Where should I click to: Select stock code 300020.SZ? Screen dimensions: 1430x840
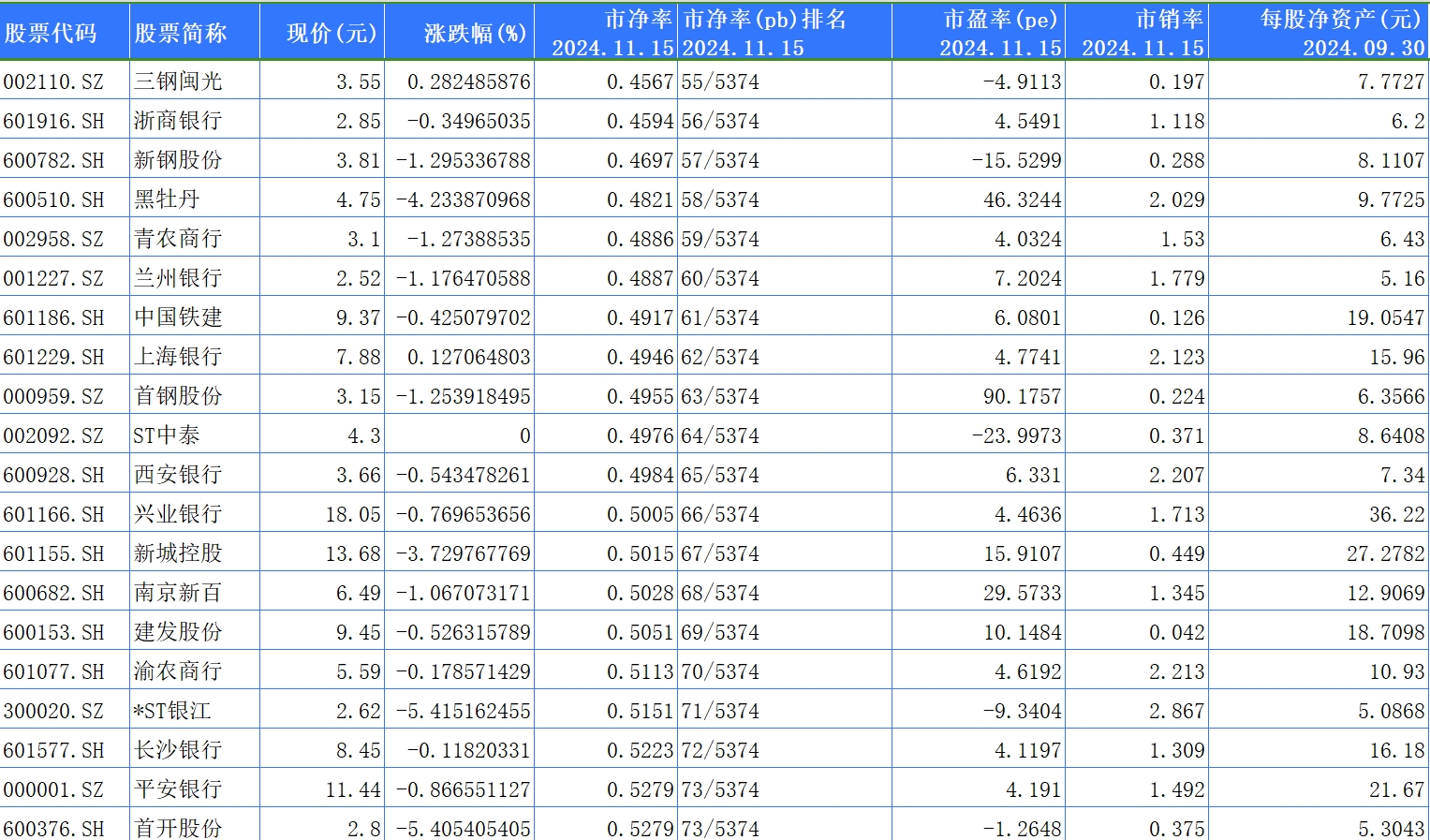[53, 712]
